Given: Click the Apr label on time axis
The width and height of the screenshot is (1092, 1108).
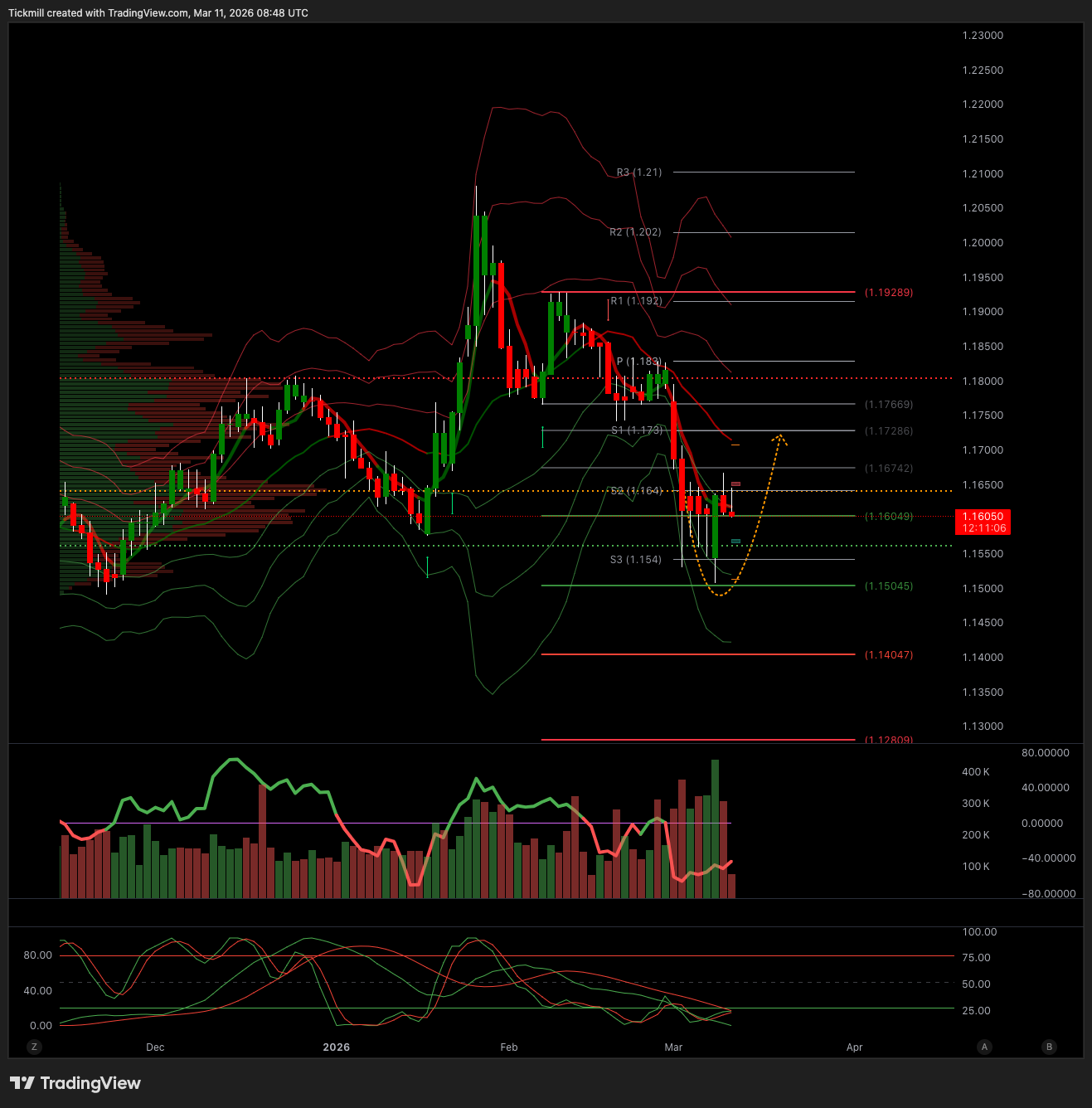Looking at the screenshot, I should 854,1047.
